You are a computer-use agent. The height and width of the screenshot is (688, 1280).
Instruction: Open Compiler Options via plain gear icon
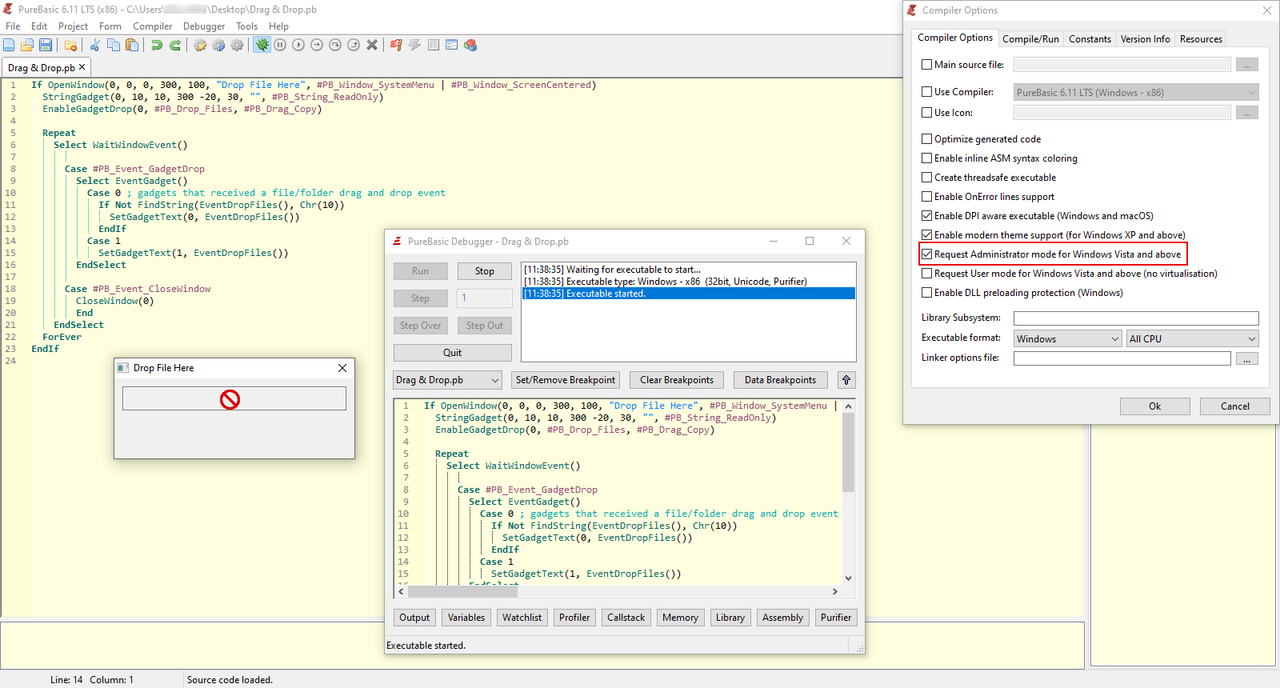pyautogui.click(x=236, y=45)
